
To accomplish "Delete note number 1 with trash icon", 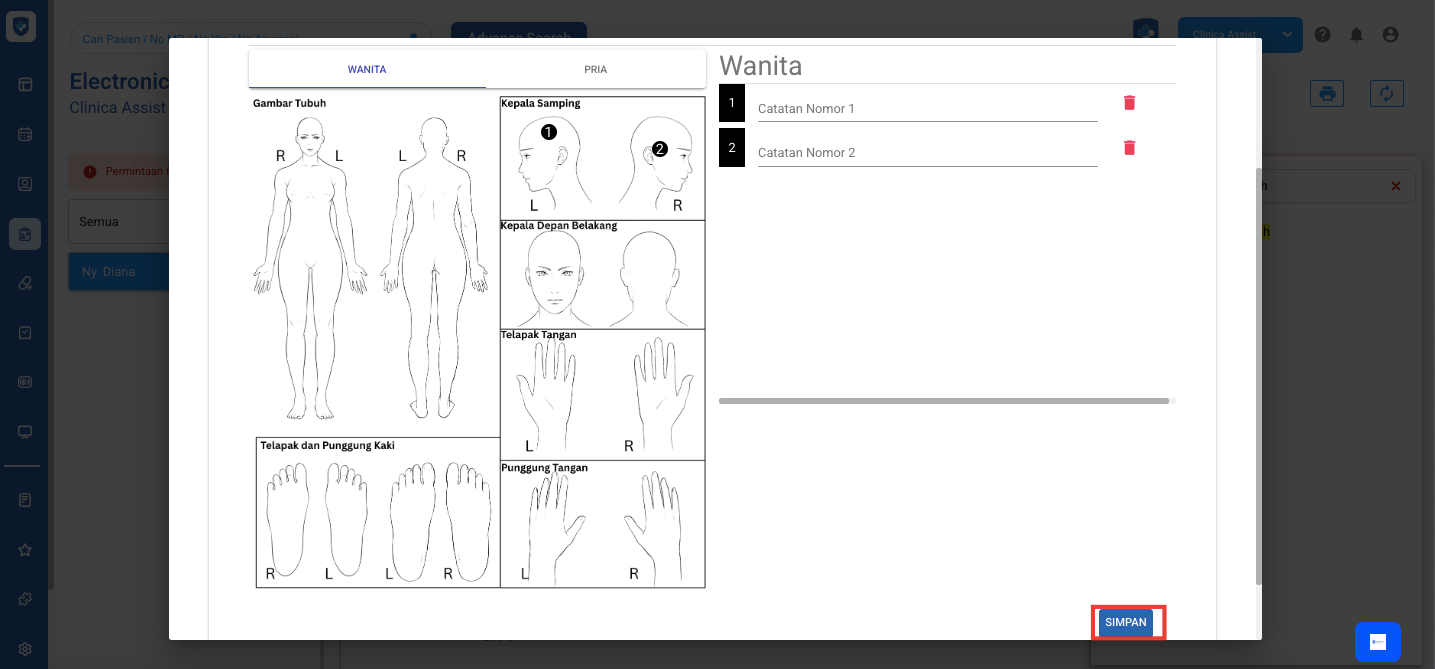I will [x=1129, y=103].
